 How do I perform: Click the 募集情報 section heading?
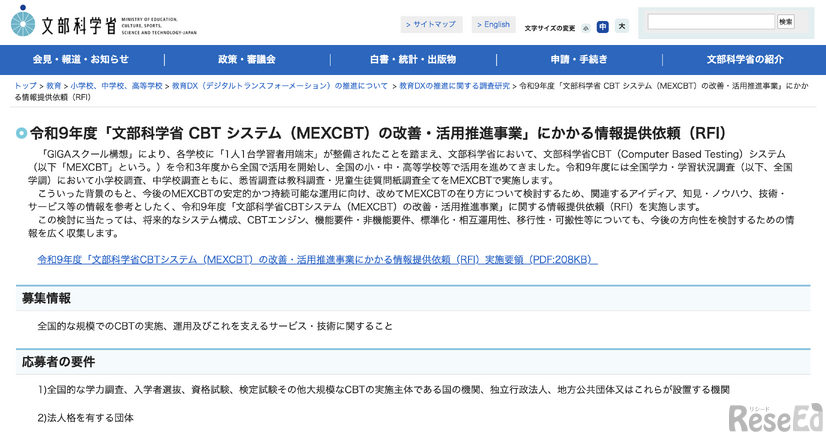[x=46, y=299]
